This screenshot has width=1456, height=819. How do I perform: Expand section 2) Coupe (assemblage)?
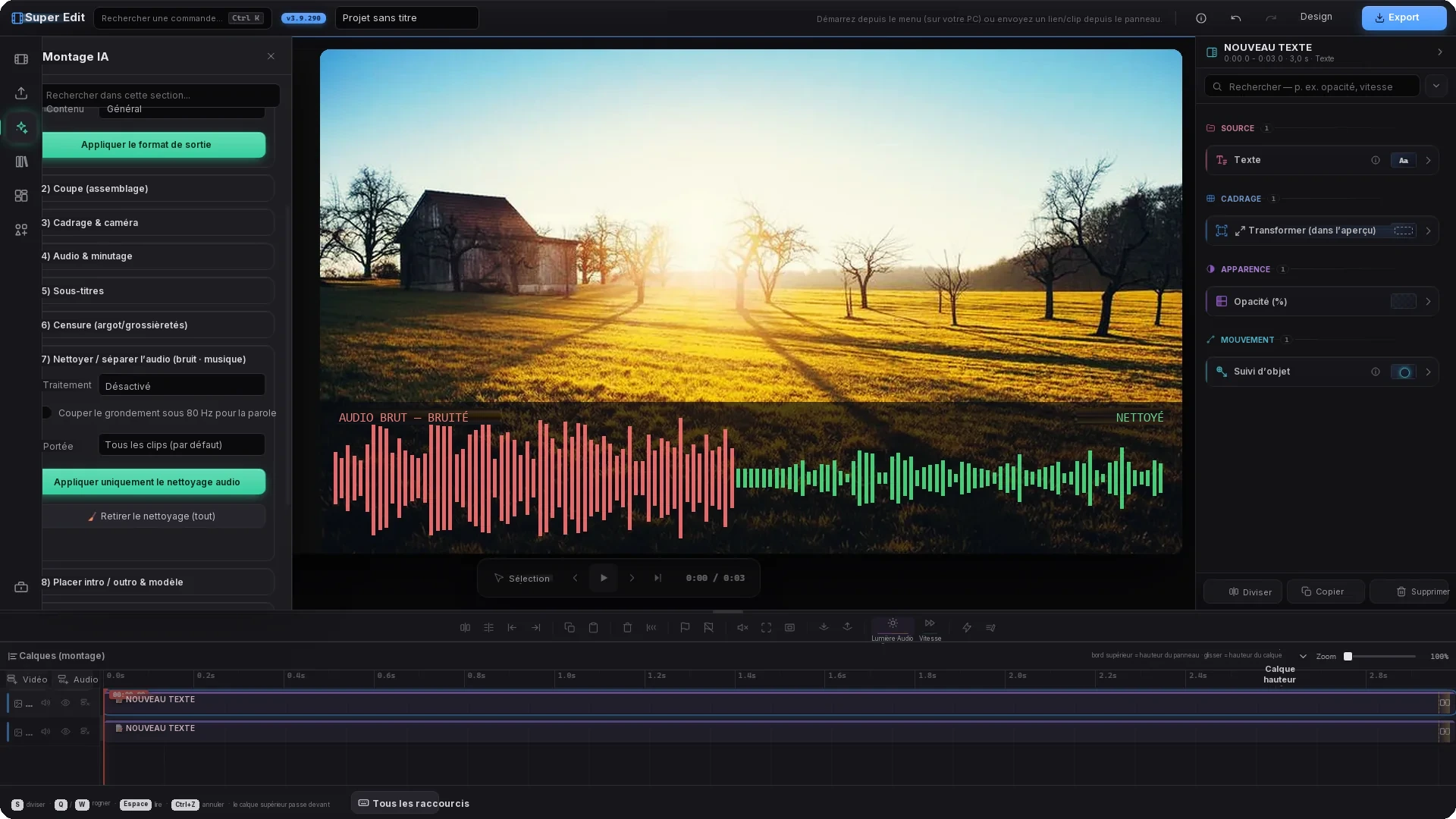(157, 189)
